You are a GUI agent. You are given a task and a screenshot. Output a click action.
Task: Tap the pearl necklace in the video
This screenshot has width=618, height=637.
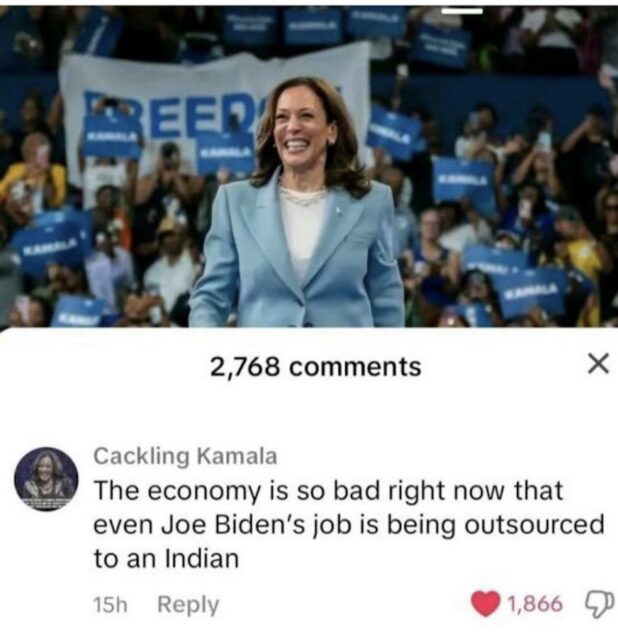302,195
